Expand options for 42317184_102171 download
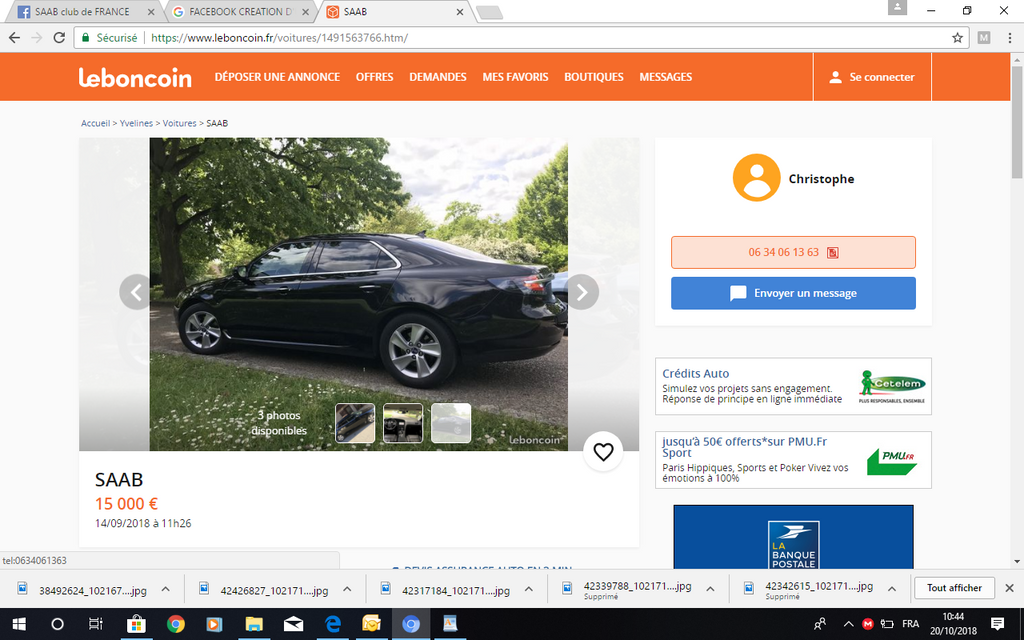The width and height of the screenshot is (1024, 640). coord(529,589)
